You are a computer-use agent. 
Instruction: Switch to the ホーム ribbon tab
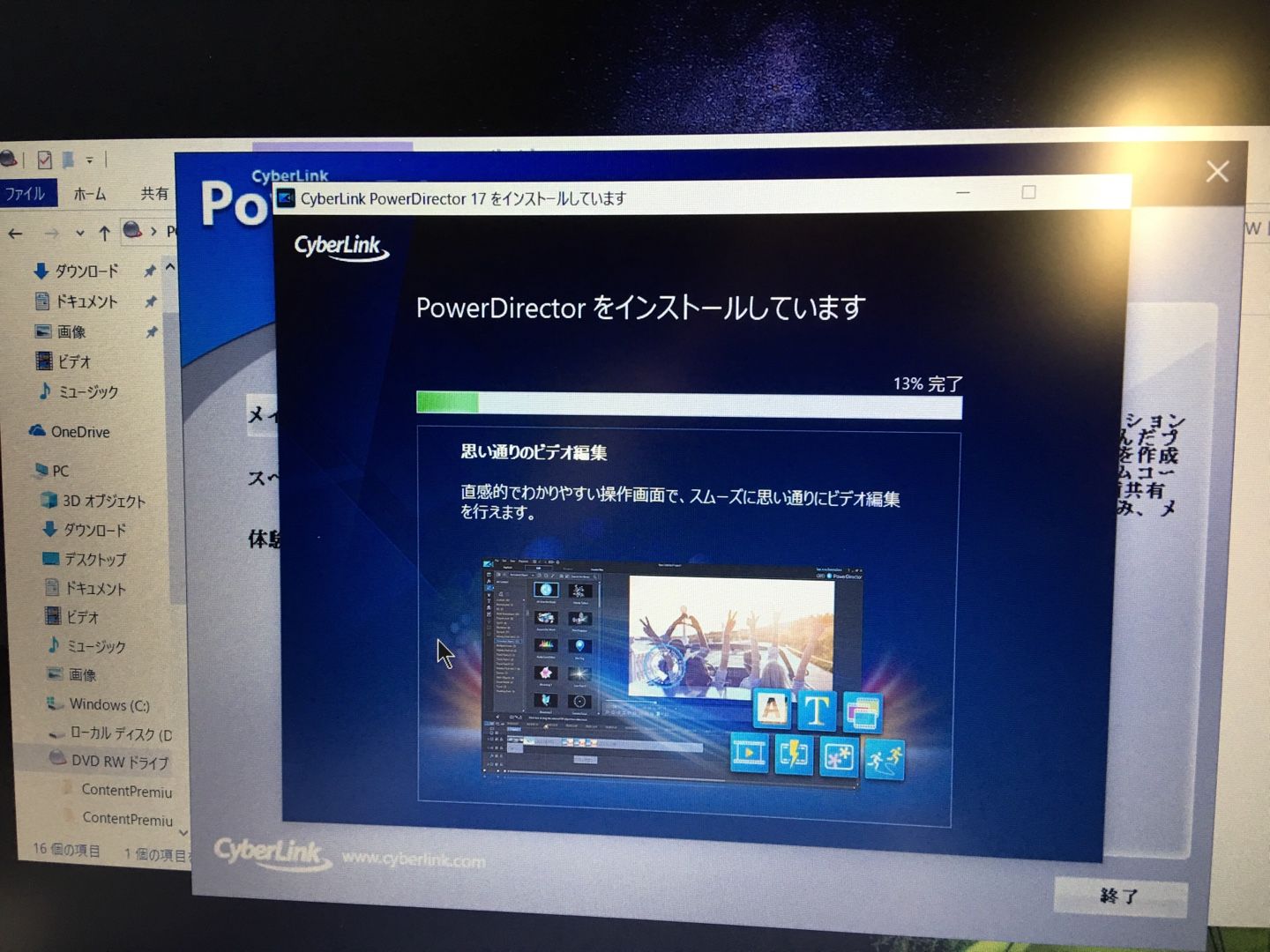pyautogui.click(x=89, y=194)
